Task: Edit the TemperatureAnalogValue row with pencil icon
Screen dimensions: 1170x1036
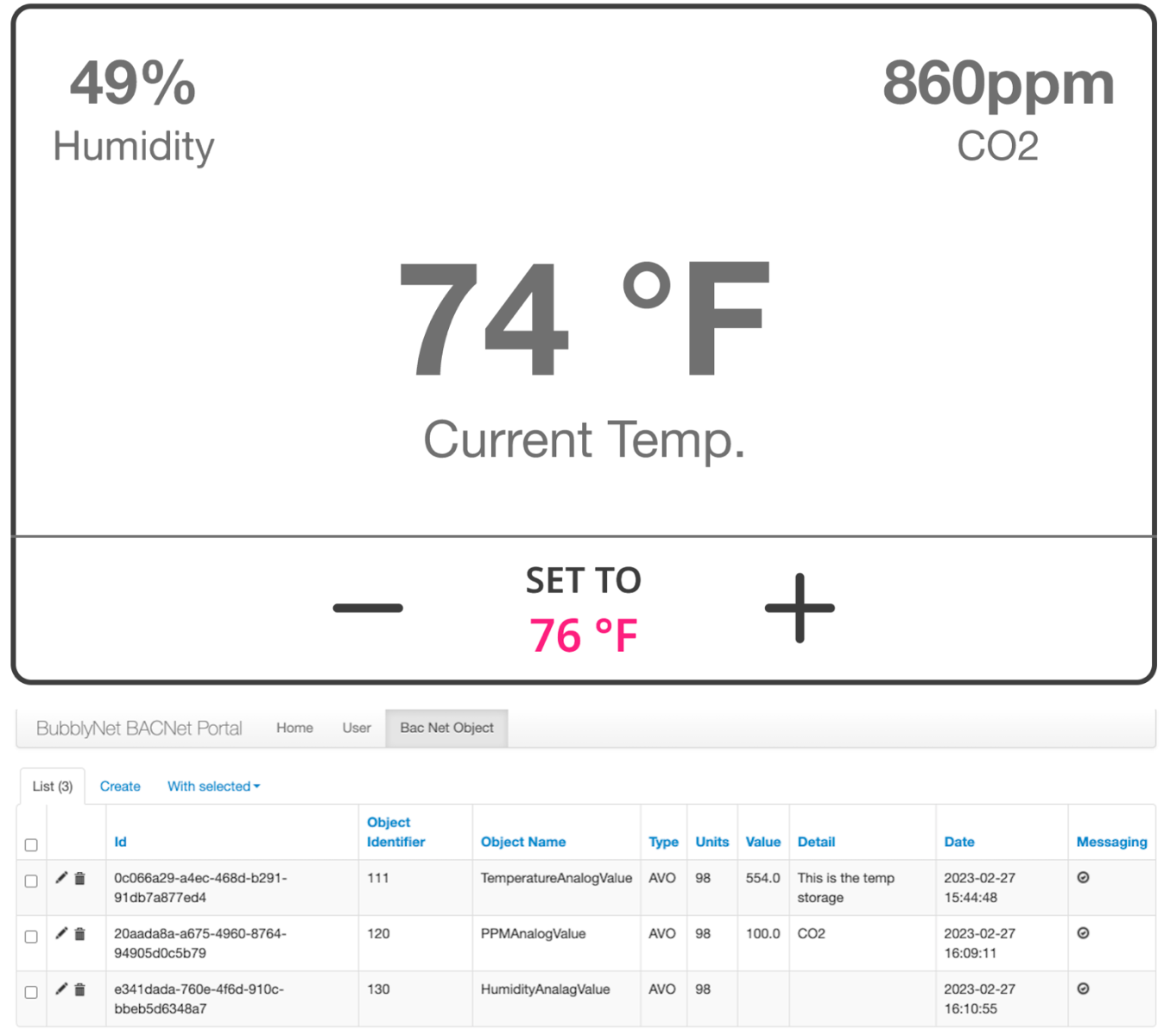Action: pyautogui.click(x=61, y=878)
